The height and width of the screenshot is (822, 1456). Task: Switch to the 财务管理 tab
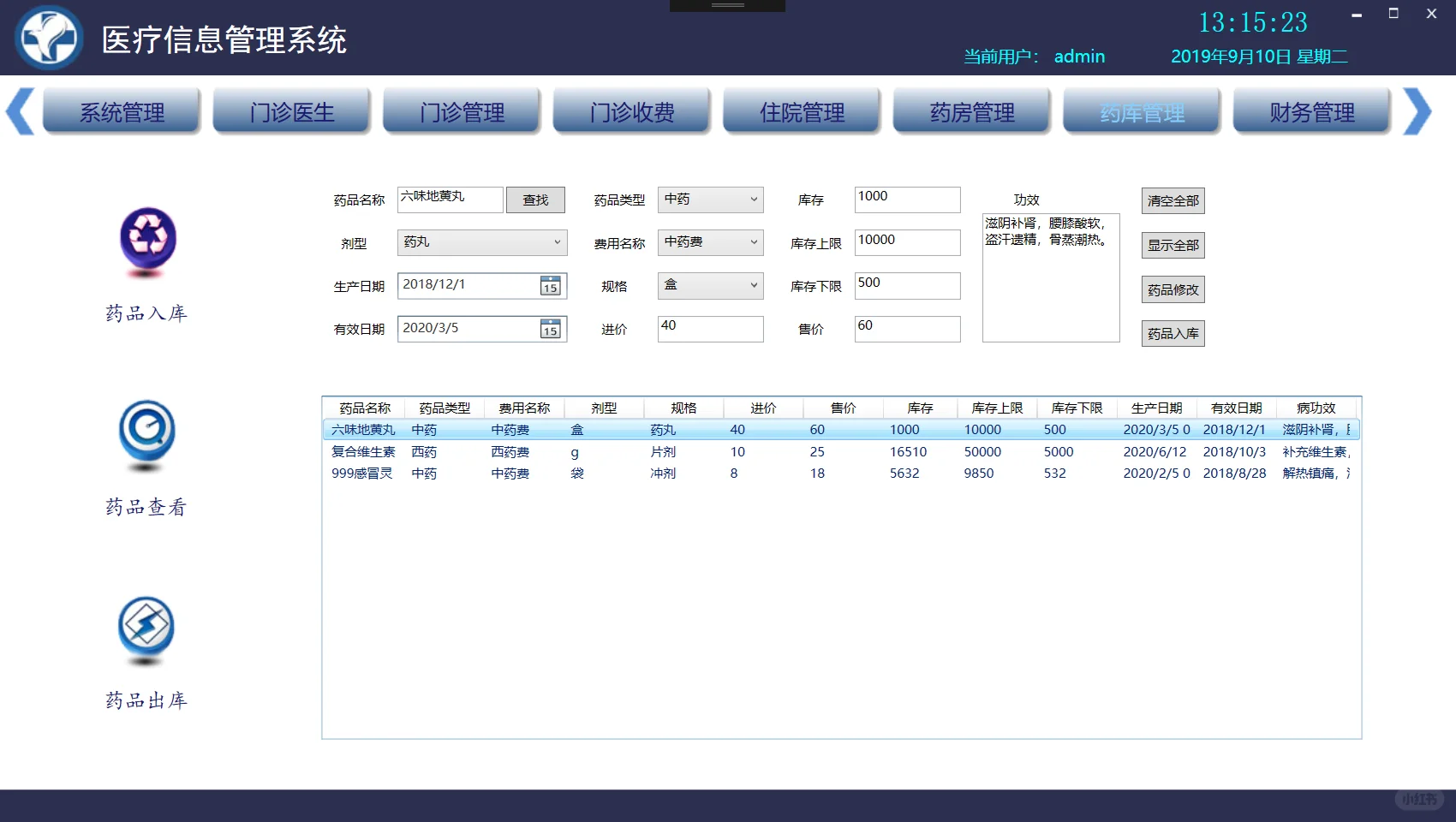click(x=1311, y=111)
